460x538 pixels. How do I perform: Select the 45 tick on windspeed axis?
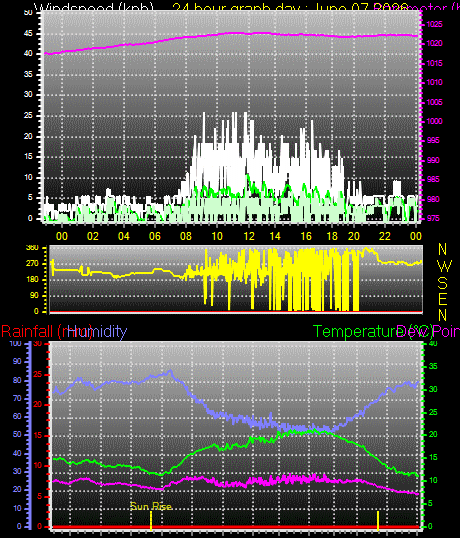tap(28, 33)
